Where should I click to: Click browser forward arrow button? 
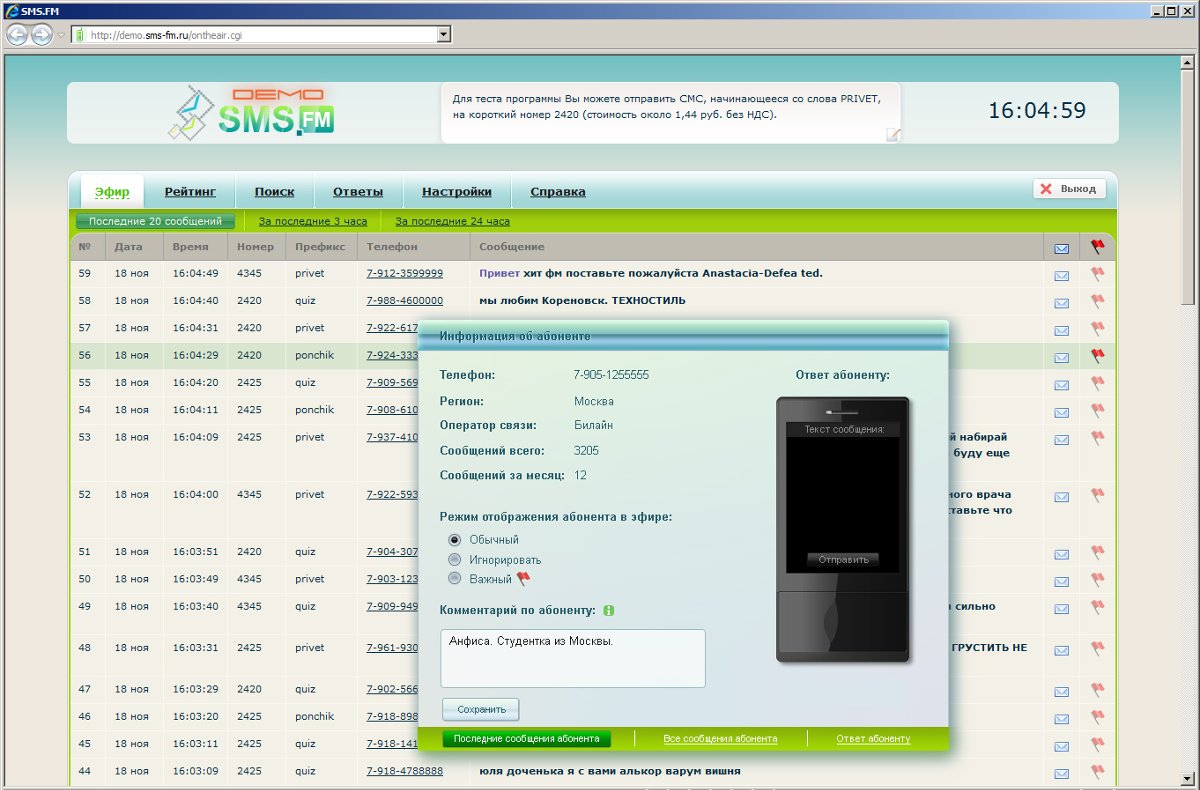41,34
